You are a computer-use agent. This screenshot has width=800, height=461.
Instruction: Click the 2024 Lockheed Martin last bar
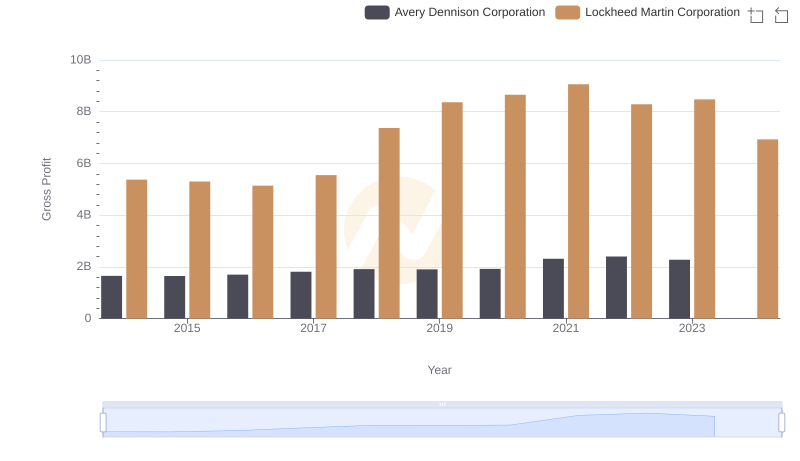[767, 229]
